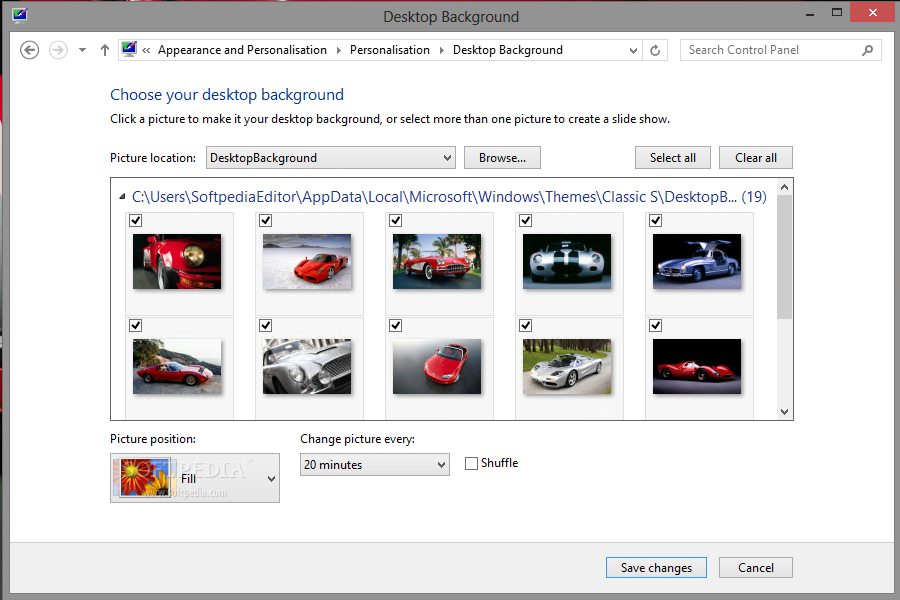Open the Picture position Fill dropdown
This screenshot has width=900, height=600.
point(195,478)
